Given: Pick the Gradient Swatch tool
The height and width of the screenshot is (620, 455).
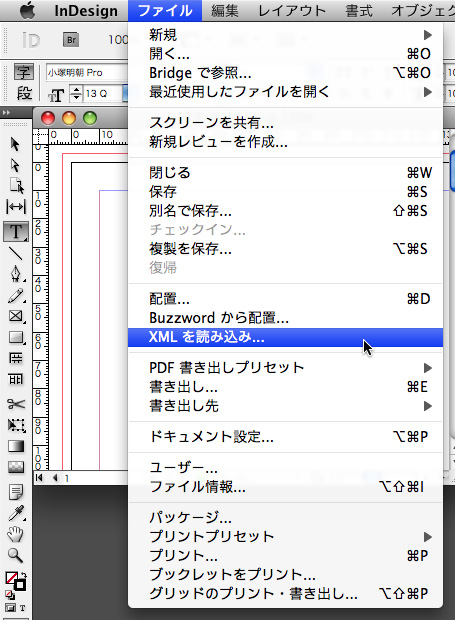Looking at the screenshot, I should click(16, 446).
